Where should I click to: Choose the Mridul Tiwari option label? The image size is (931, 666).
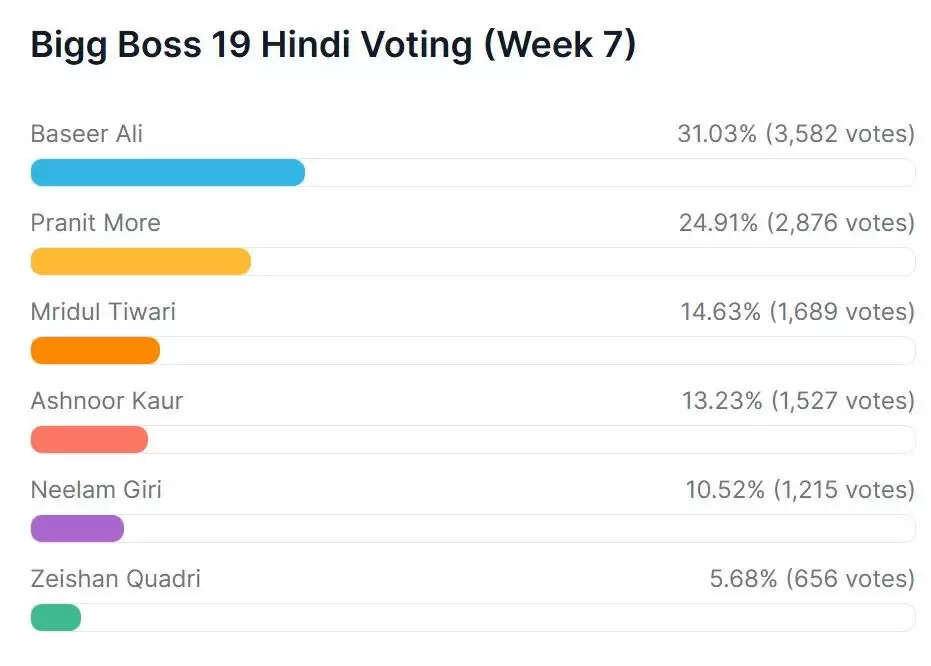[x=103, y=312]
